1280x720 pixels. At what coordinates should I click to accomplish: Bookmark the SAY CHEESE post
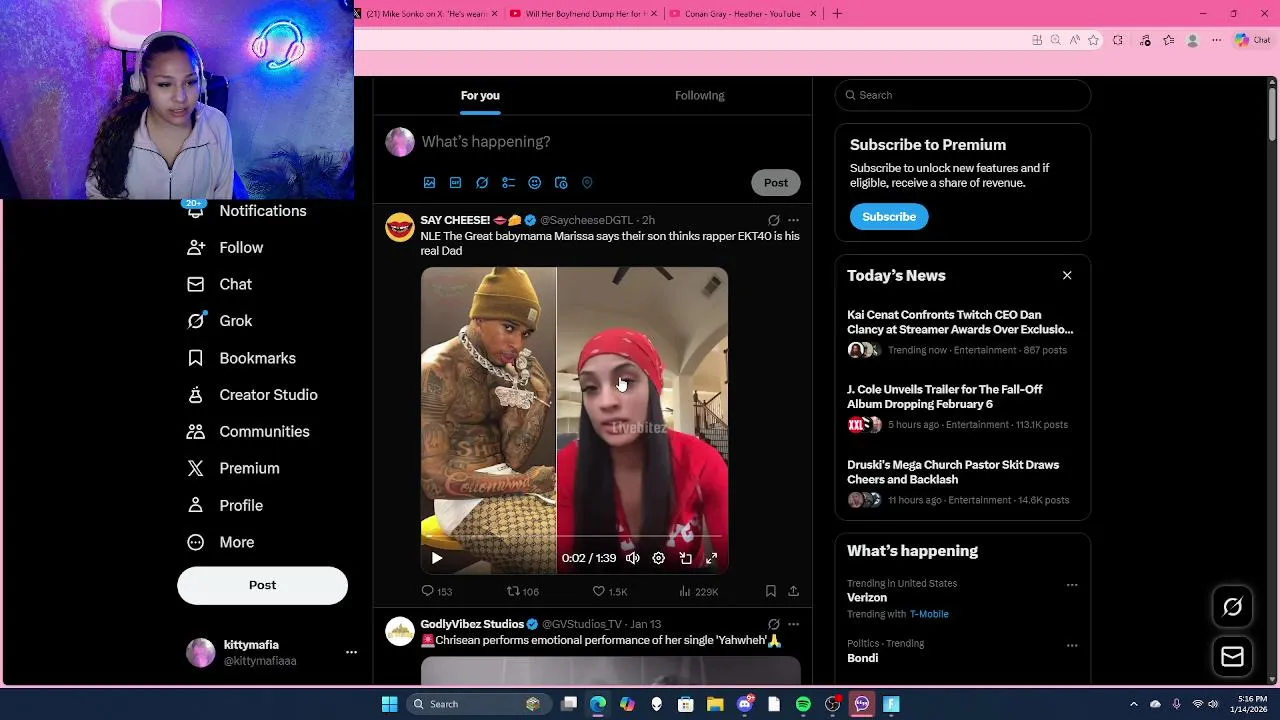pyautogui.click(x=770, y=591)
